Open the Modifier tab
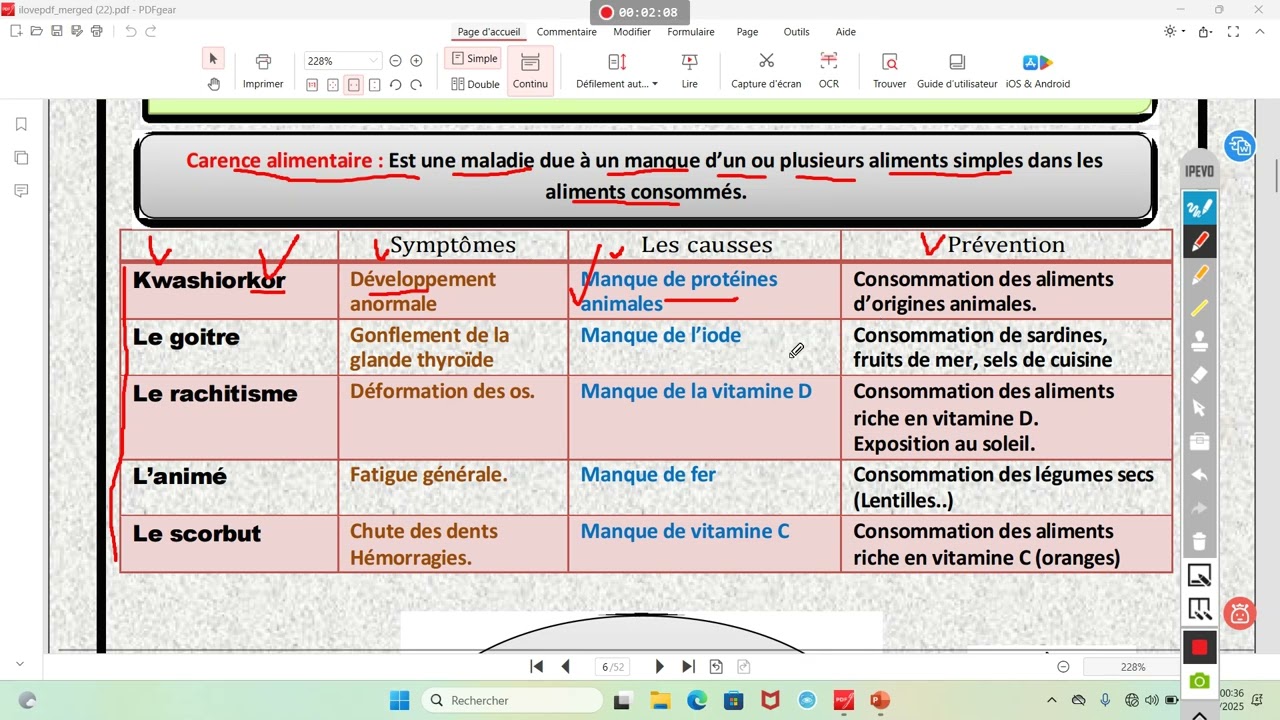Screen dimensions: 1280x720 (632, 32)
